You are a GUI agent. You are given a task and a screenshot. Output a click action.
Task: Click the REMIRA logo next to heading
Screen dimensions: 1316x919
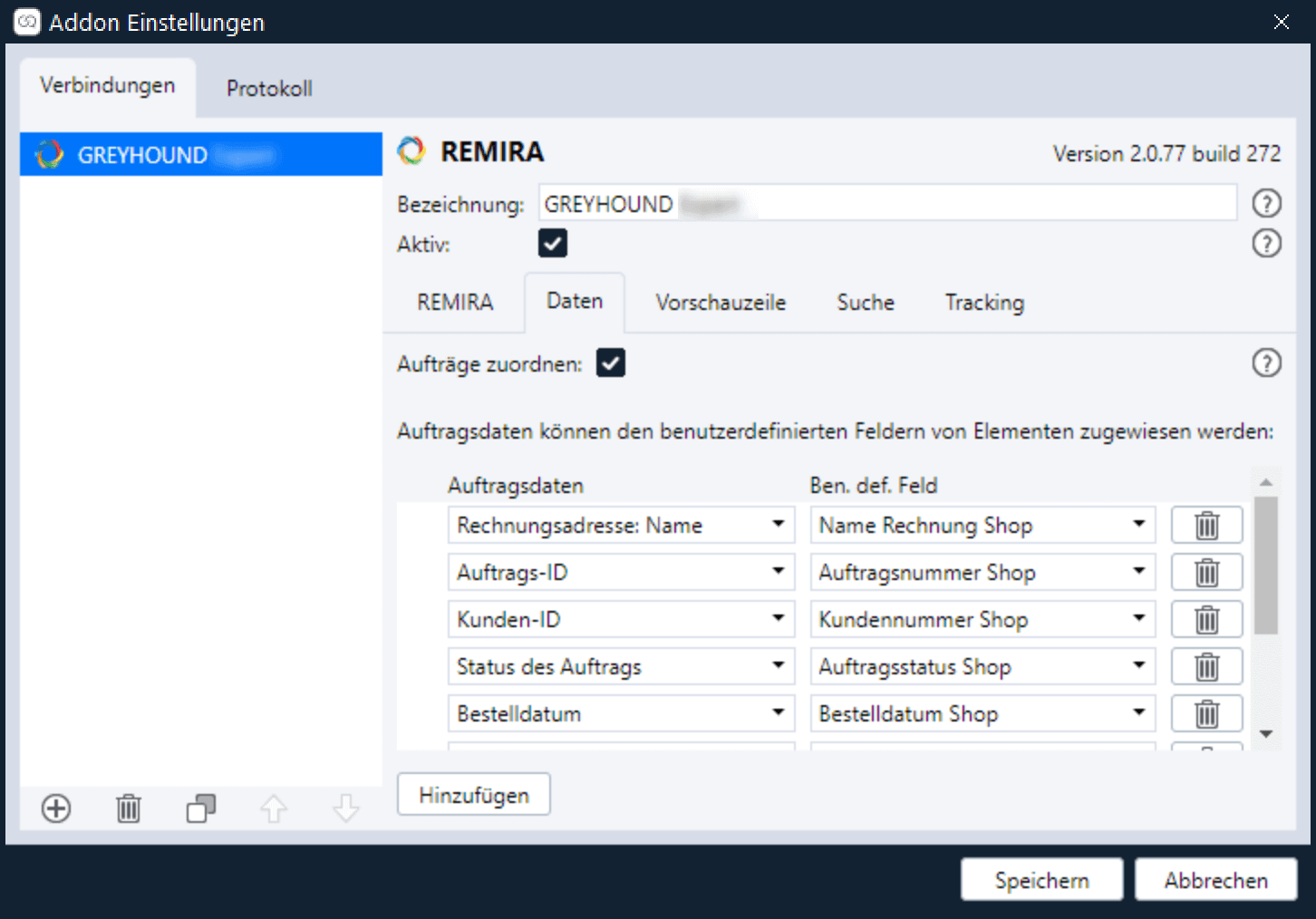pyautogui.click(x=411, y=150)
